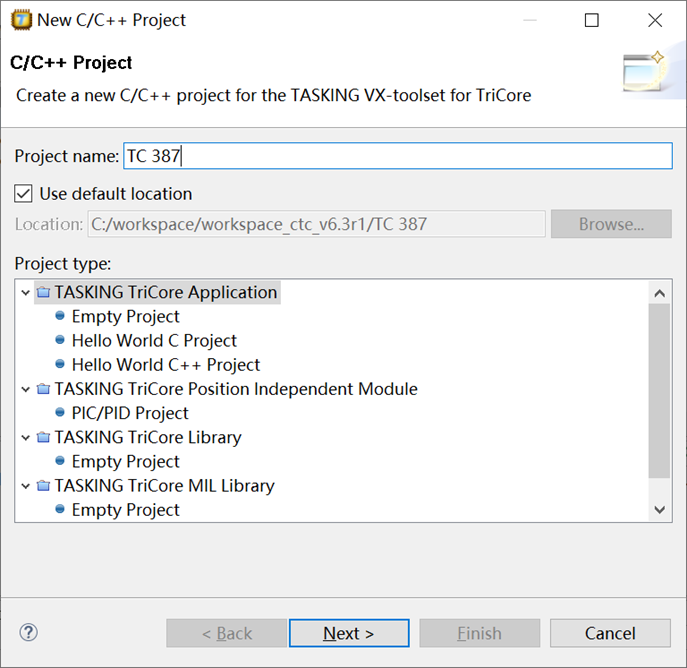
Task: Uncheck the Use default location checkbox
Action: coord(24,193)
